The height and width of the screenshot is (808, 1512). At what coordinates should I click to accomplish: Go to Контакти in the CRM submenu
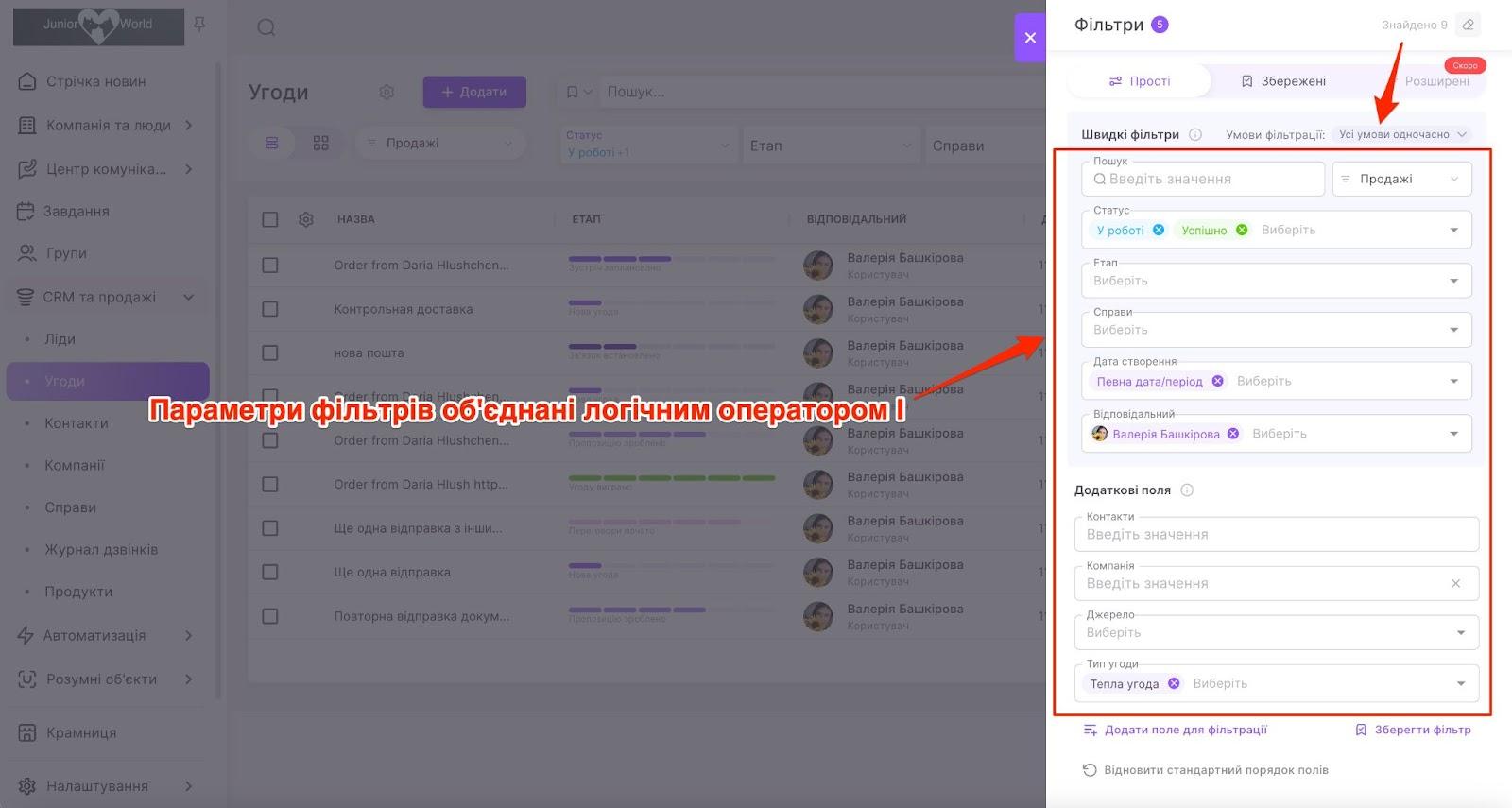click(76, 422)
